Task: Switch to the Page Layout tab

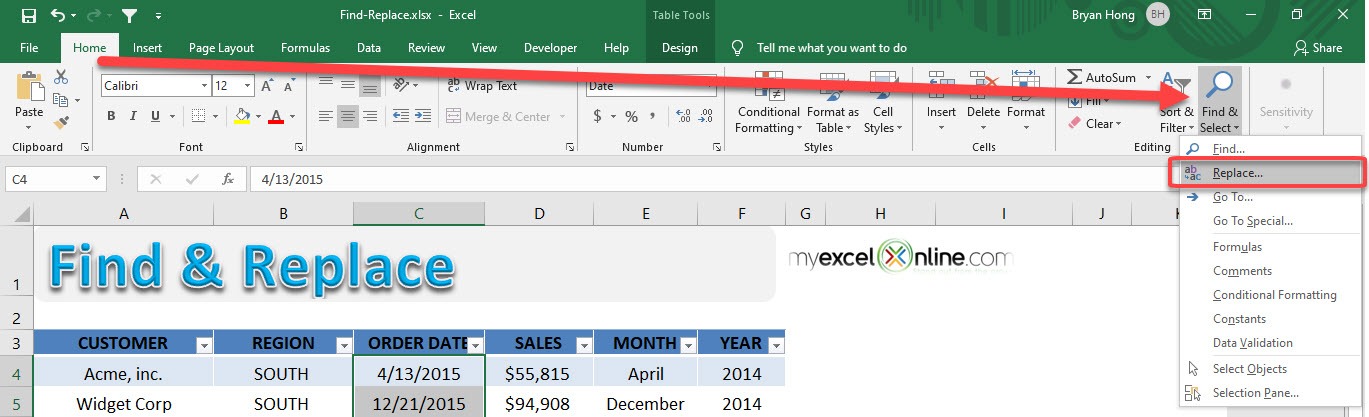Action: 221,48
